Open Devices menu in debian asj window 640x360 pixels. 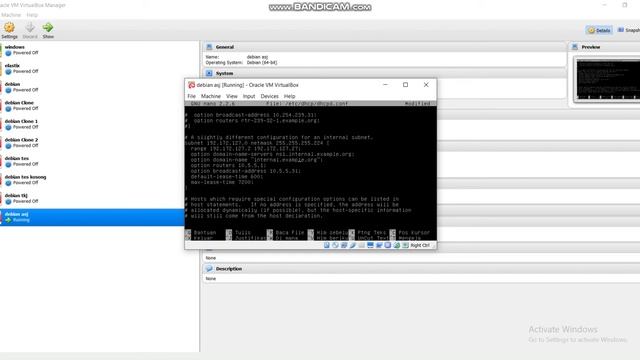269,96
